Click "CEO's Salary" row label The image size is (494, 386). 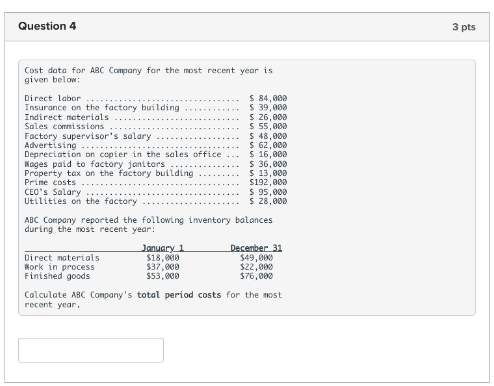[x=53, y=192]
